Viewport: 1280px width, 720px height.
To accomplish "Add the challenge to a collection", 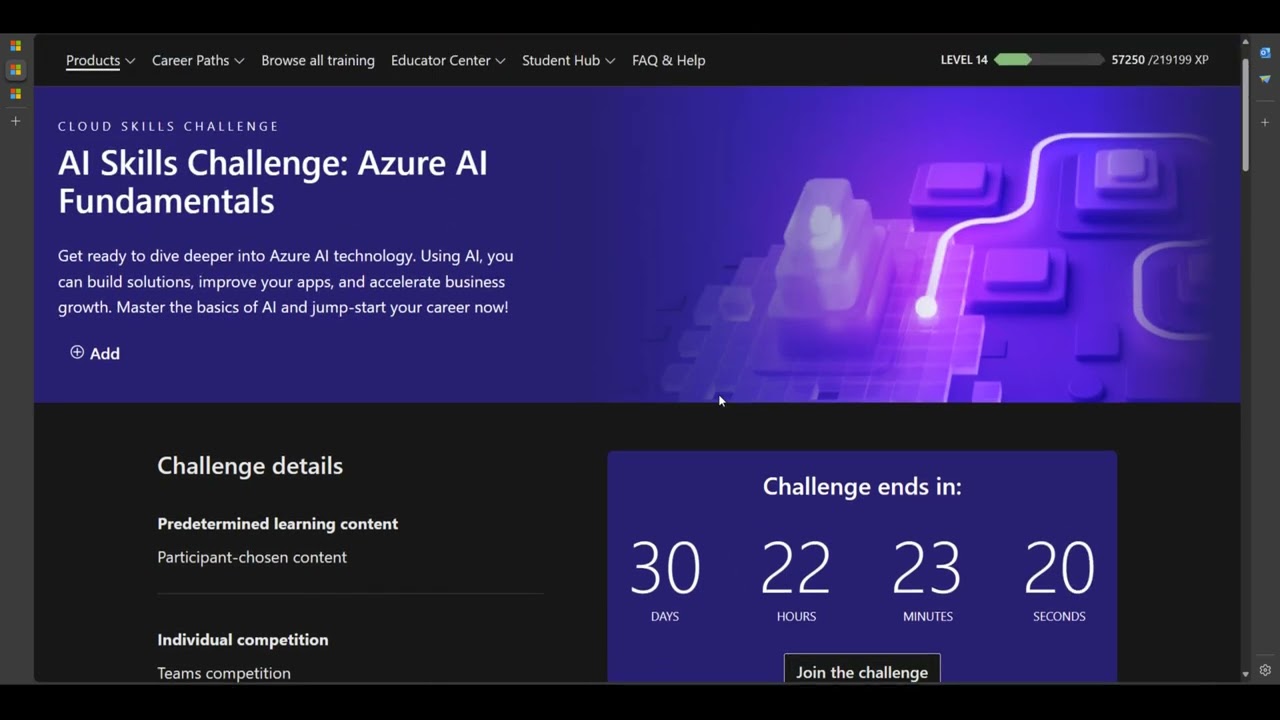I will point(95,353).
